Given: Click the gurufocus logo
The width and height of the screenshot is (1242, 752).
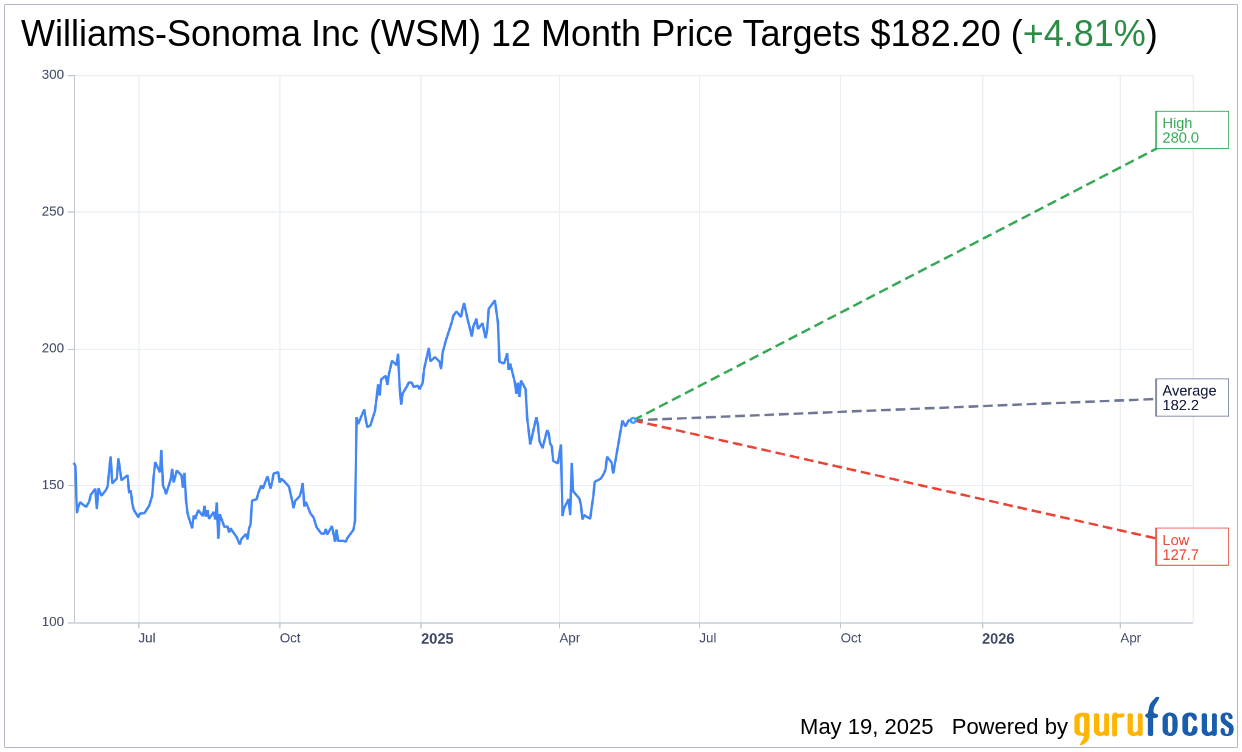Looking at the screenshot, I should pyautogui.click(x=1153, y=722).
